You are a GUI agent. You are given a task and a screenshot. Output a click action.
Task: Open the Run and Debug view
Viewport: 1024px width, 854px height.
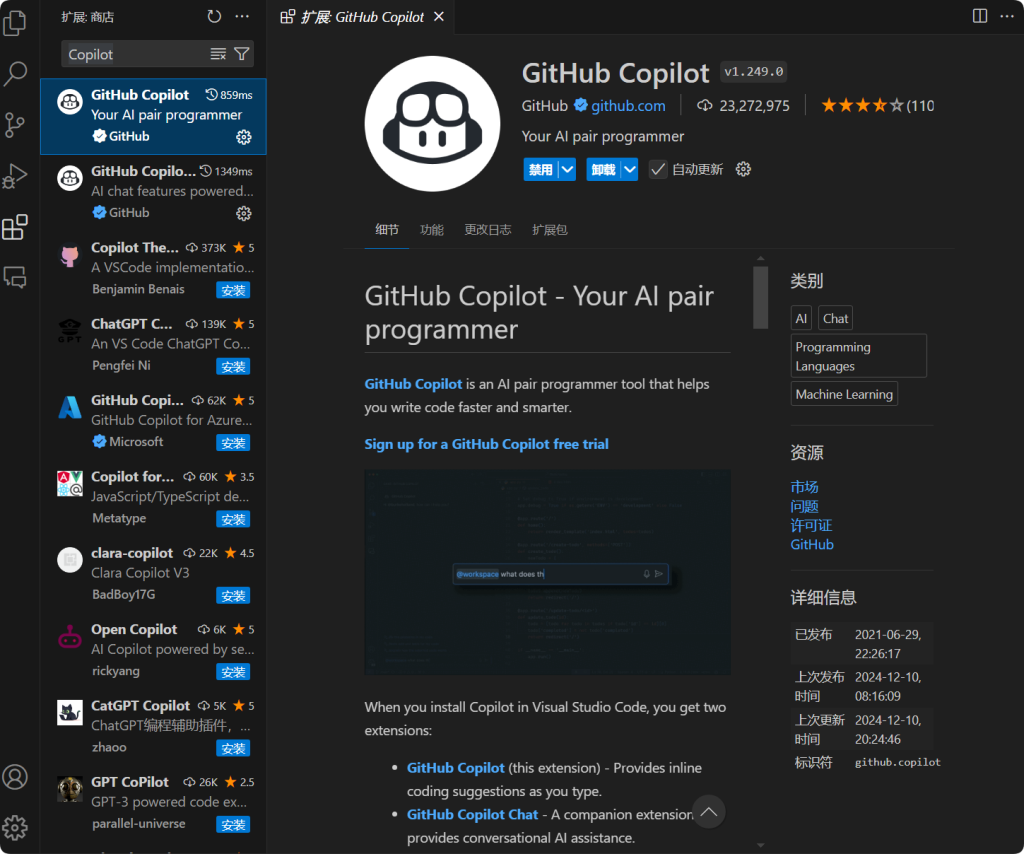pyautogui.click(x=15, y=176)
